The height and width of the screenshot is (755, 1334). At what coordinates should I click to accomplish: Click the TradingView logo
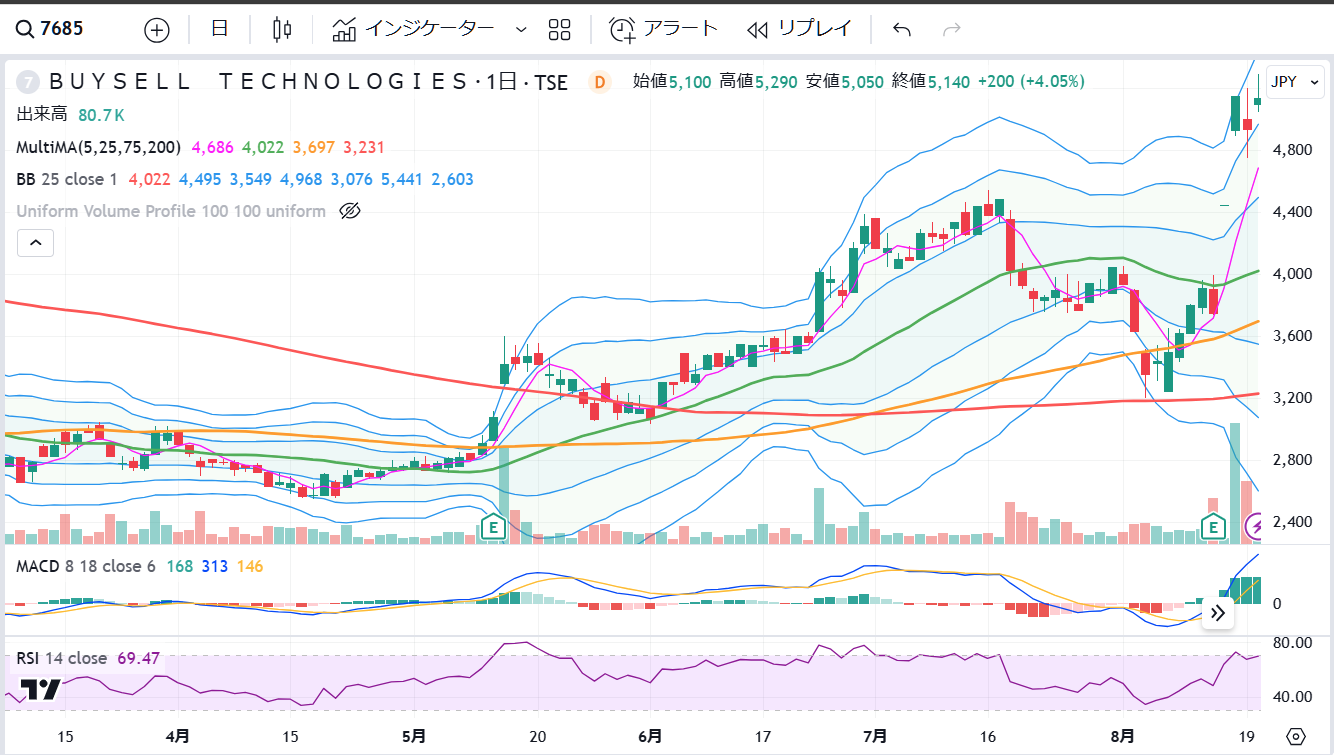click(41, 689)
